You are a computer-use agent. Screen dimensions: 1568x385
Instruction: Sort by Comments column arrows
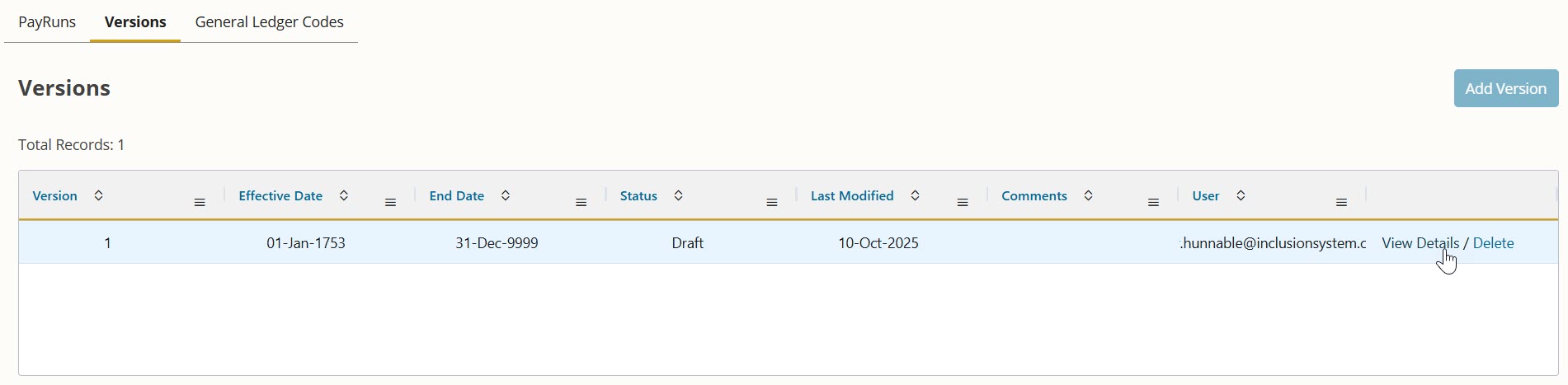point(1089,195)
